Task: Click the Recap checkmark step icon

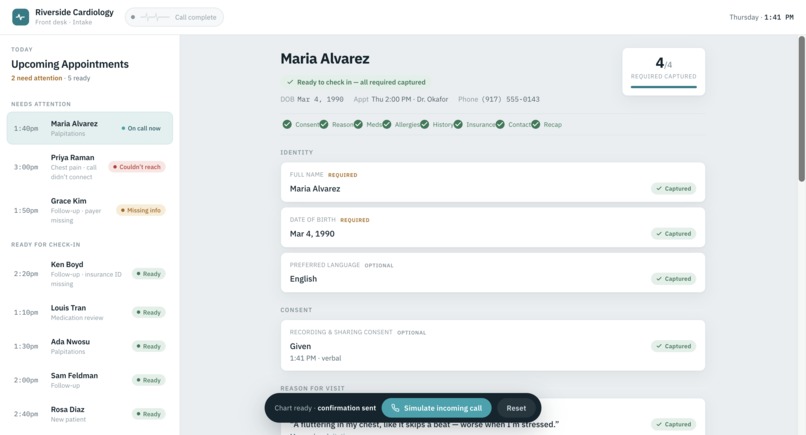Action: pyautogui.click(x=536, y=124)
